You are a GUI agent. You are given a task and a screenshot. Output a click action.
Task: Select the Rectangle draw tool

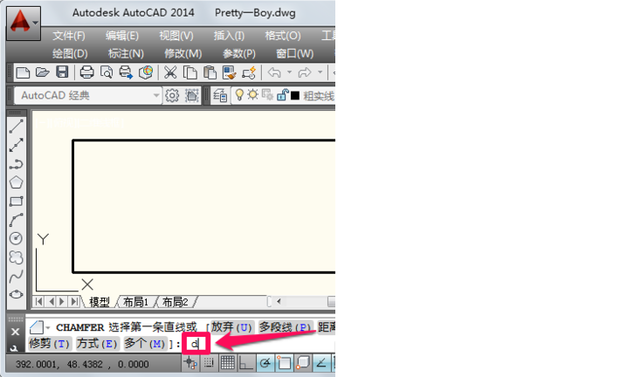point(16,201)
